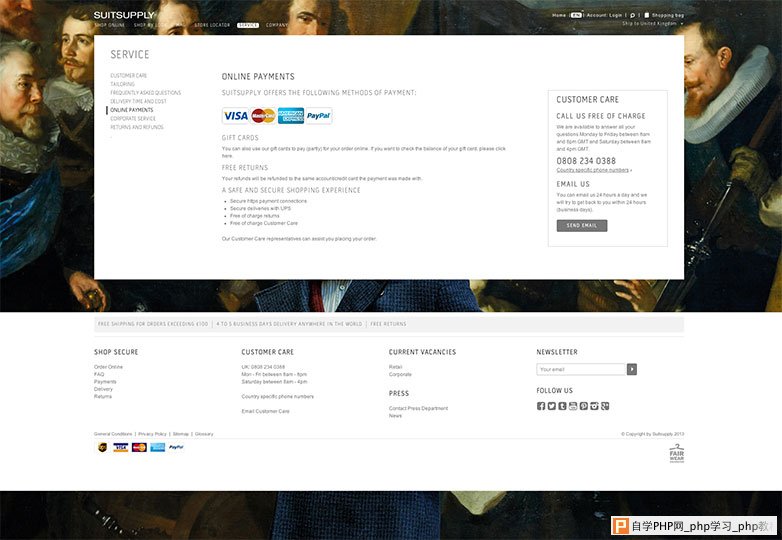
Task: Open the Google Plus icon under Follow Us
Action: (x=605, y=406)
